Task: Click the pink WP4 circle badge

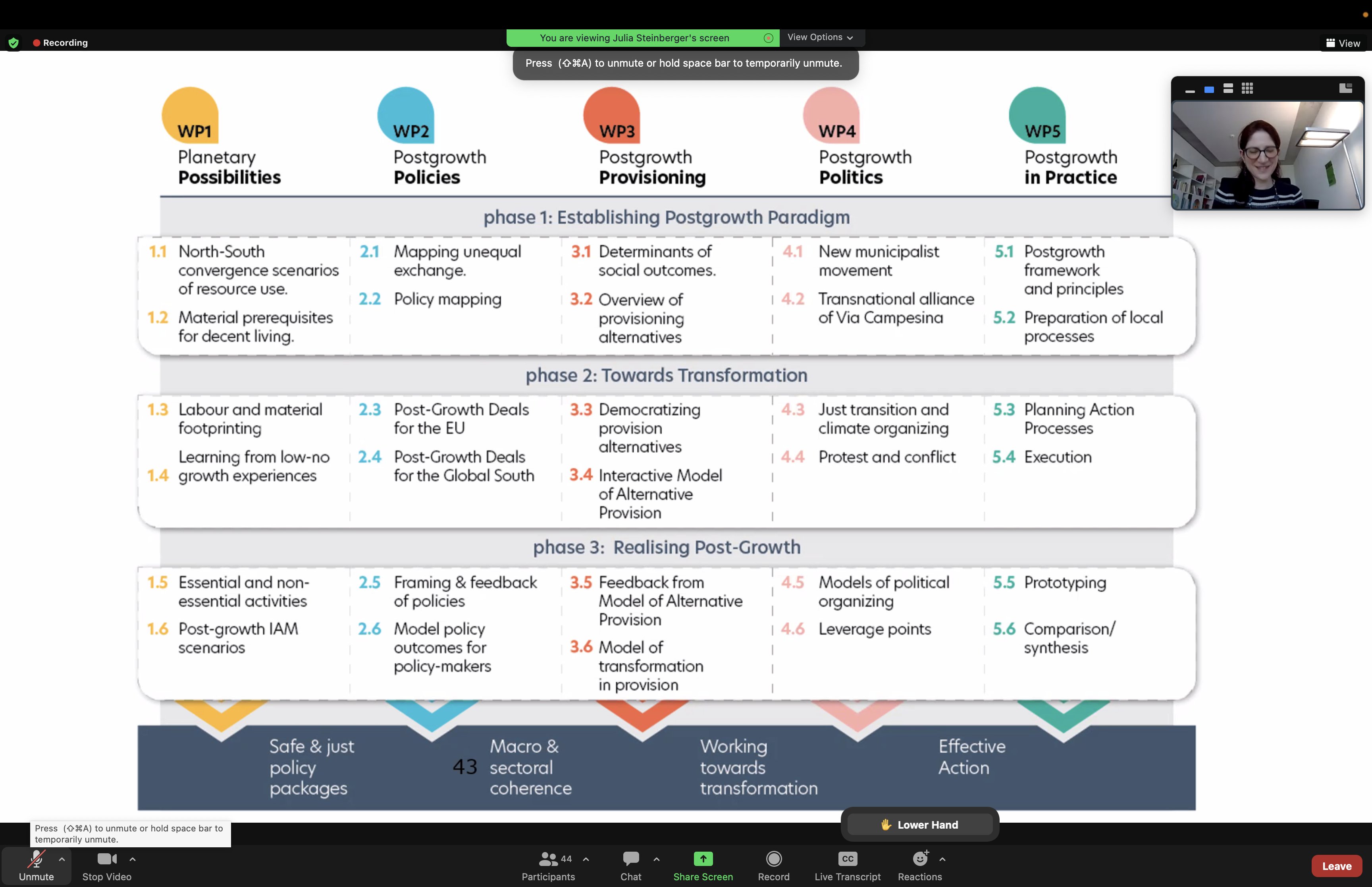Action: 831,115
